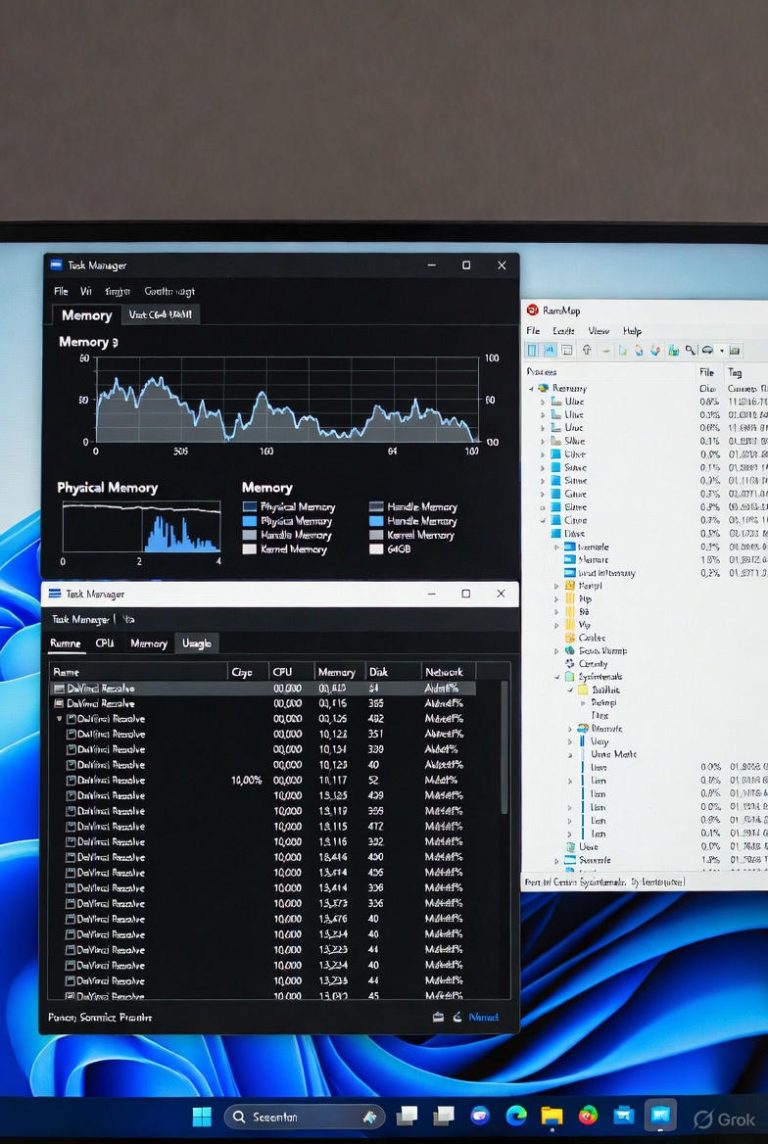768x1144 pixels.
Task: Click the large Memory usage graph
Action: pyautogui.click(x=287, y=399)
